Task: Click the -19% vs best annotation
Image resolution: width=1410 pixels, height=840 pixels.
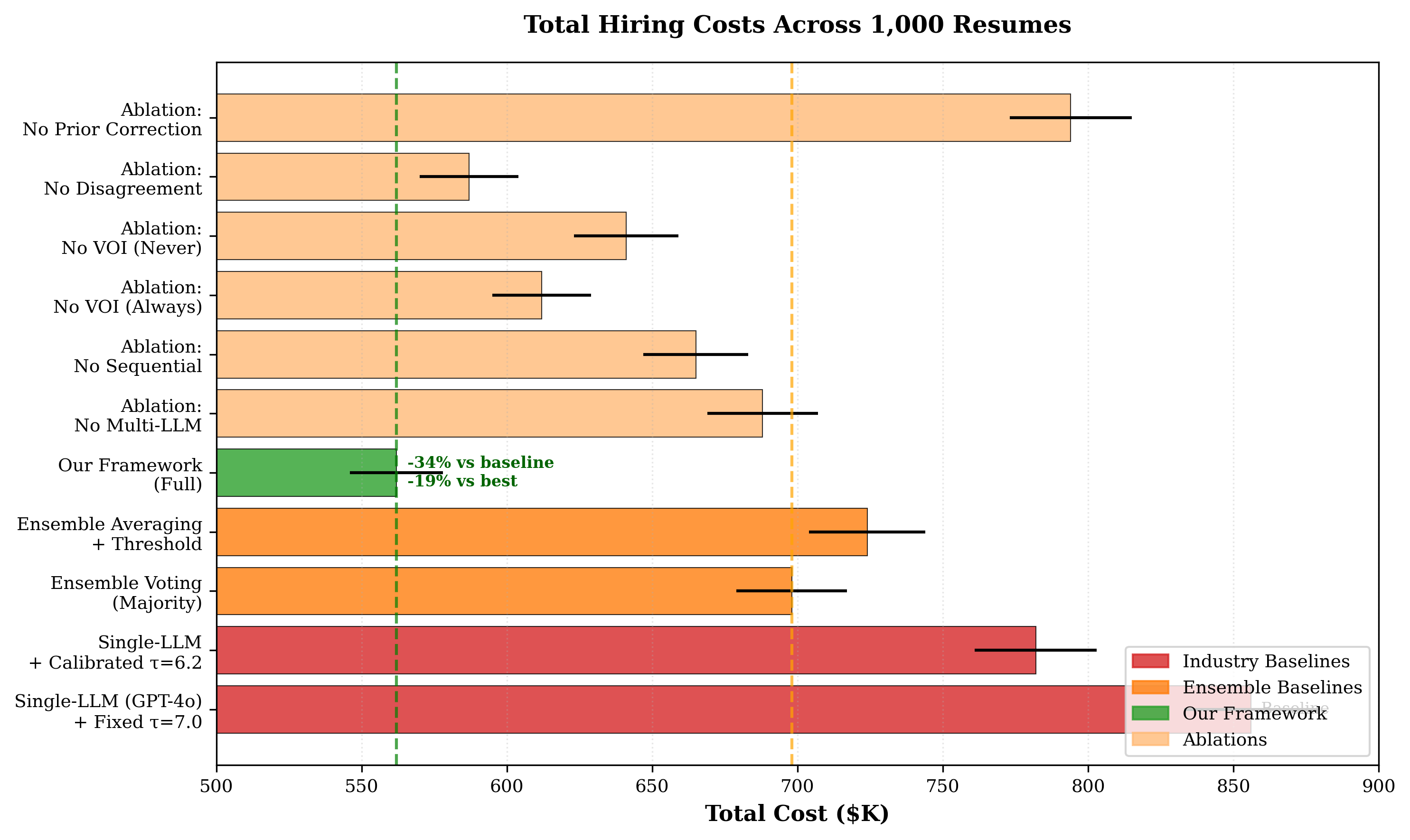Action: pyautogui.click(x=462, y=481)
